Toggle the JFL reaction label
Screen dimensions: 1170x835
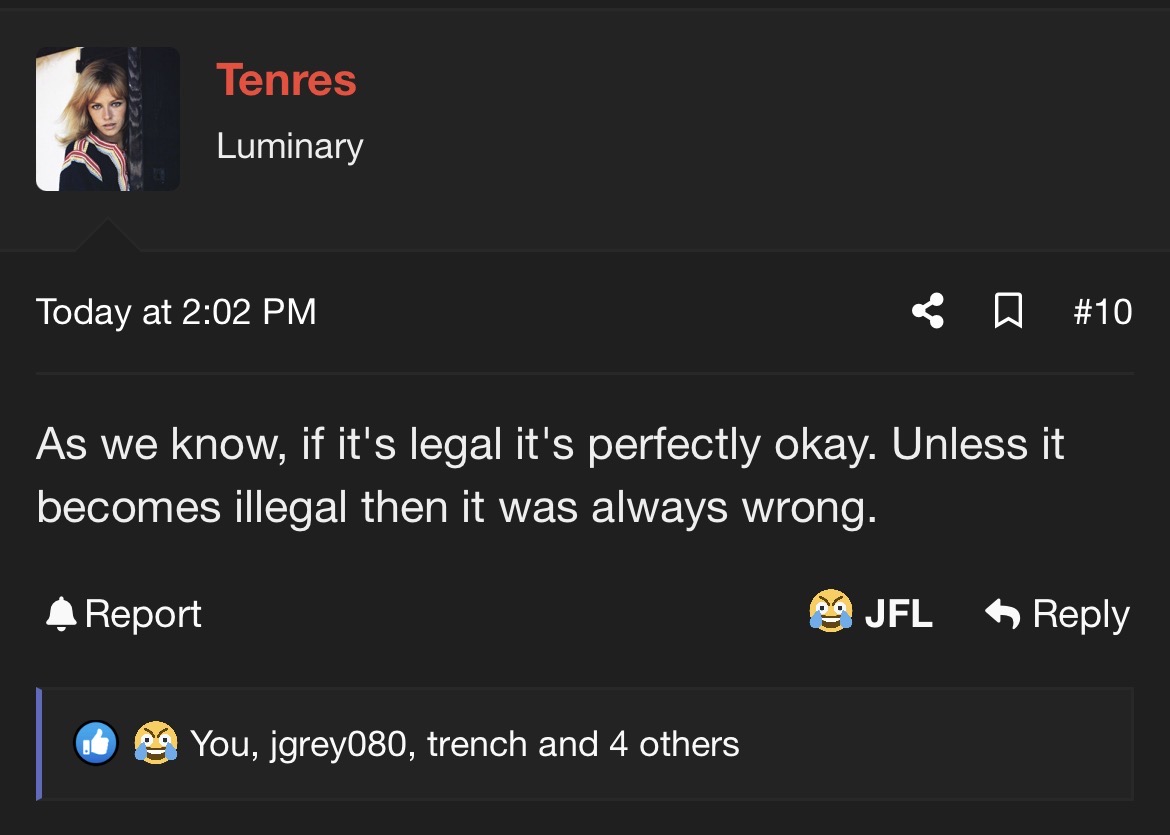pos(898,613)
